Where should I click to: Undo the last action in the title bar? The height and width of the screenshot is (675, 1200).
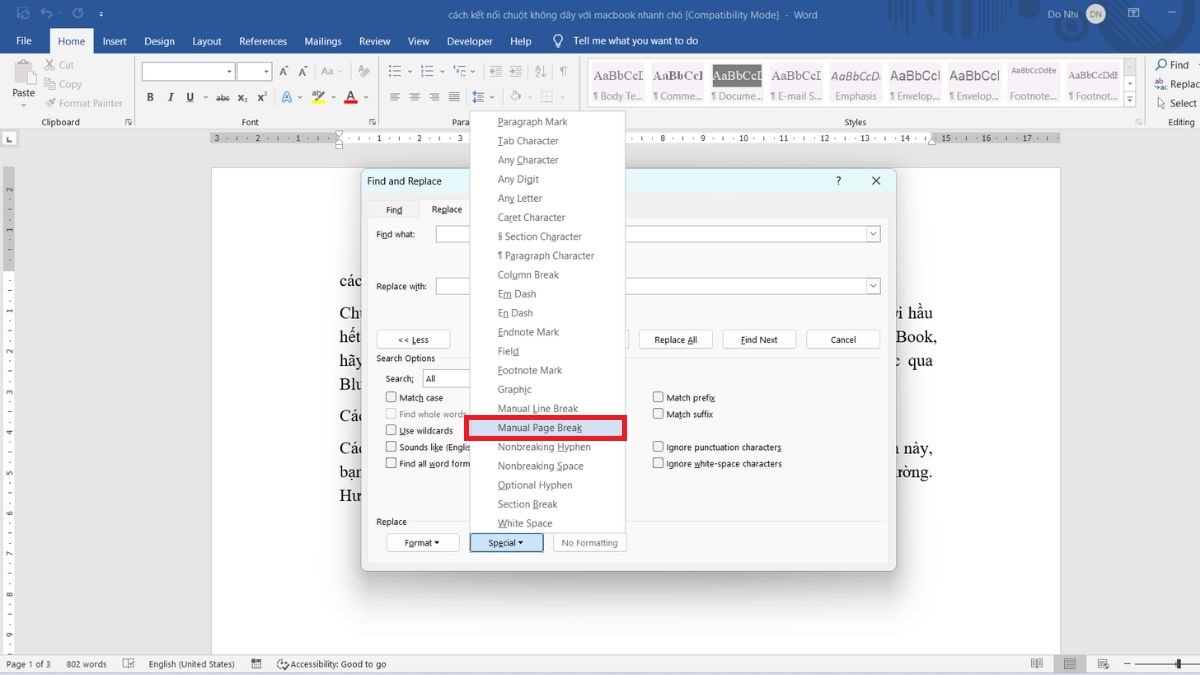pyautogui.click(x=46, y=14)
